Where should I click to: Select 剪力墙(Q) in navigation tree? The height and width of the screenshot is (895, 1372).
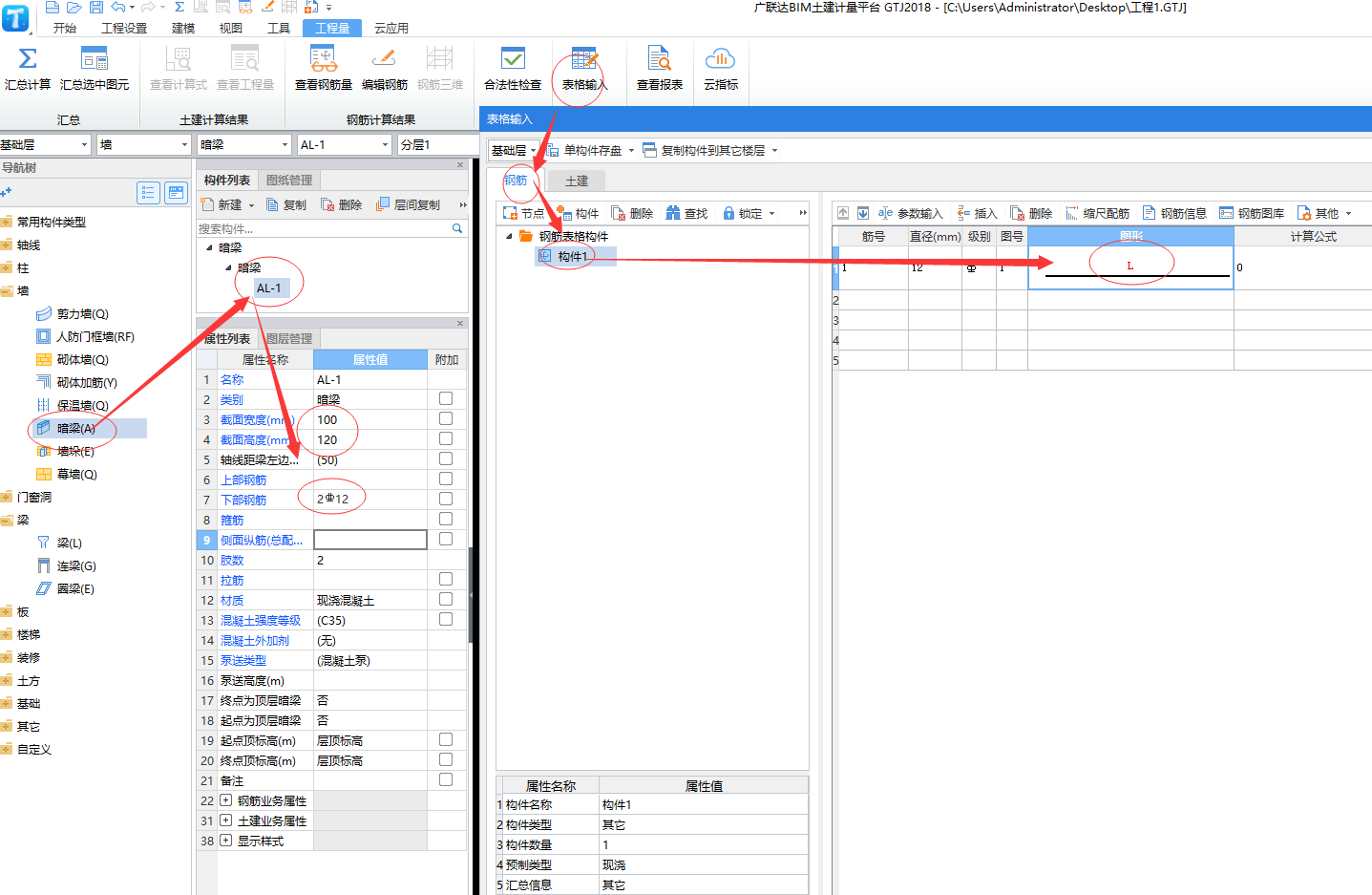coord(82,313)
